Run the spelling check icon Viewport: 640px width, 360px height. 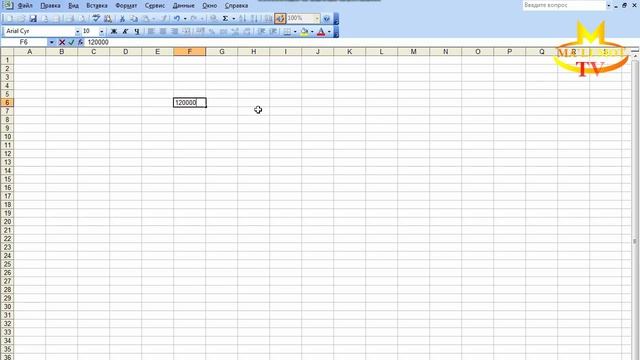(96, 18)
